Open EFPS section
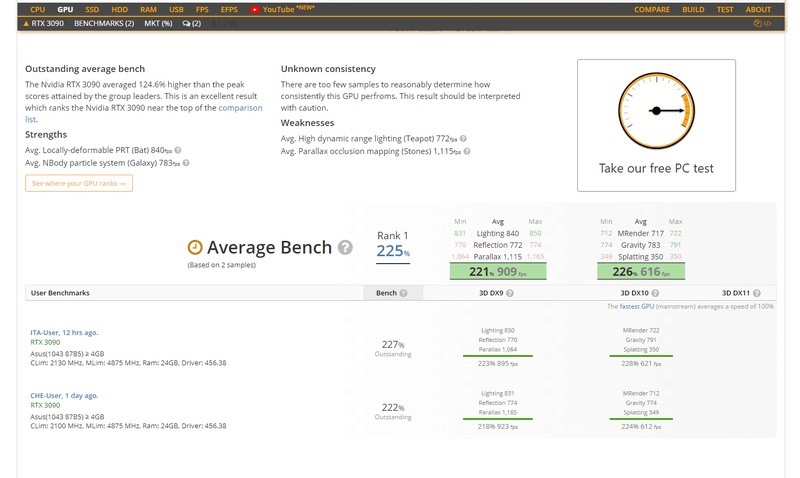This screenshot has width=800, height=478. (229, 9)
